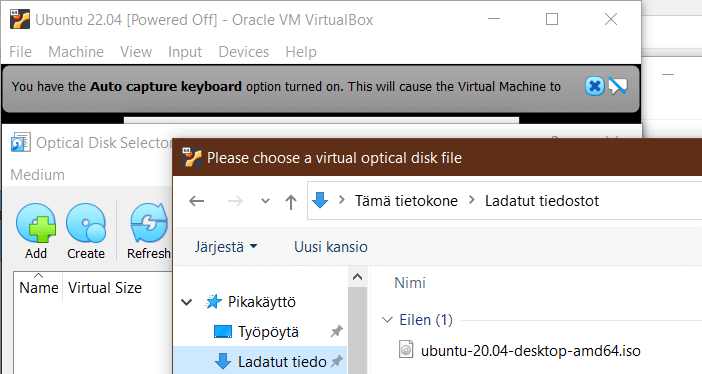
Task: Sort media by the Virtual Size column
Action: (x=105, y=287)
